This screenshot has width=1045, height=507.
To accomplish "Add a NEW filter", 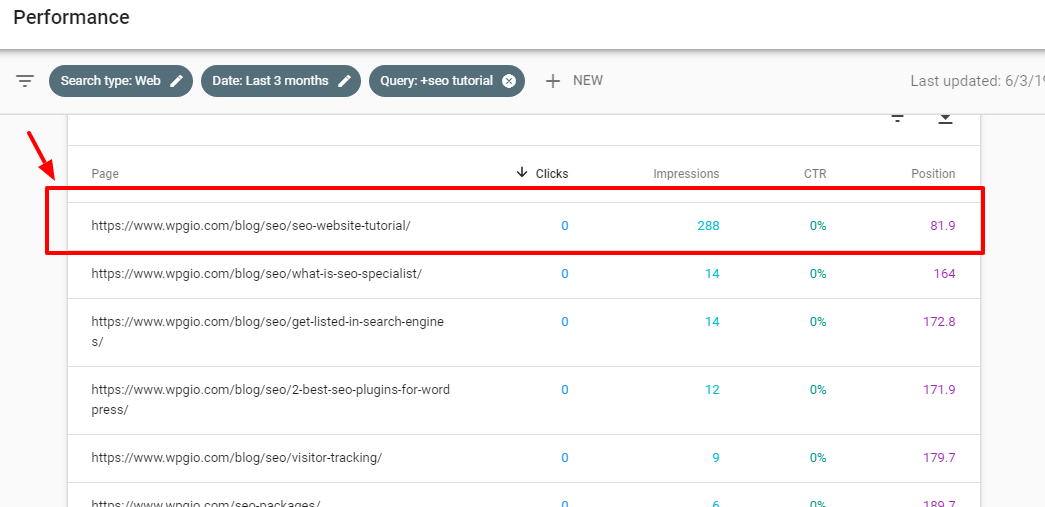I will coord(574,81).
